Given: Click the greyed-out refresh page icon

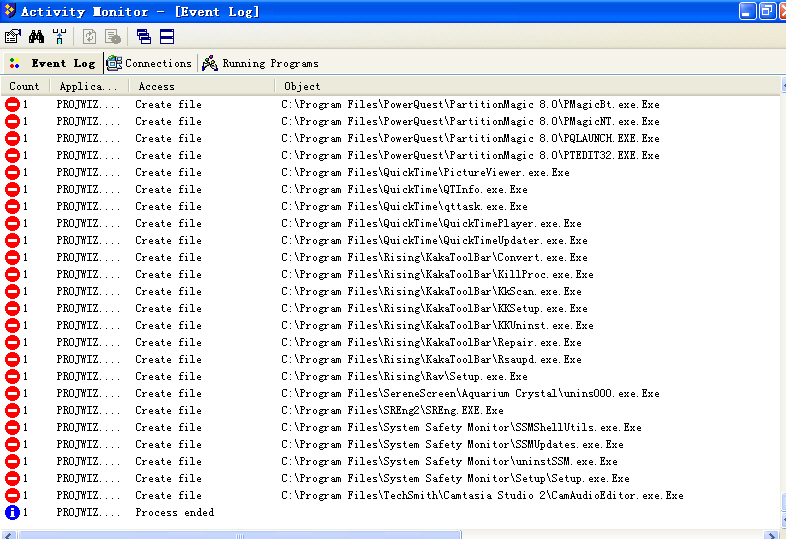Looking at the screenshot, I should (x=89, y=37).
